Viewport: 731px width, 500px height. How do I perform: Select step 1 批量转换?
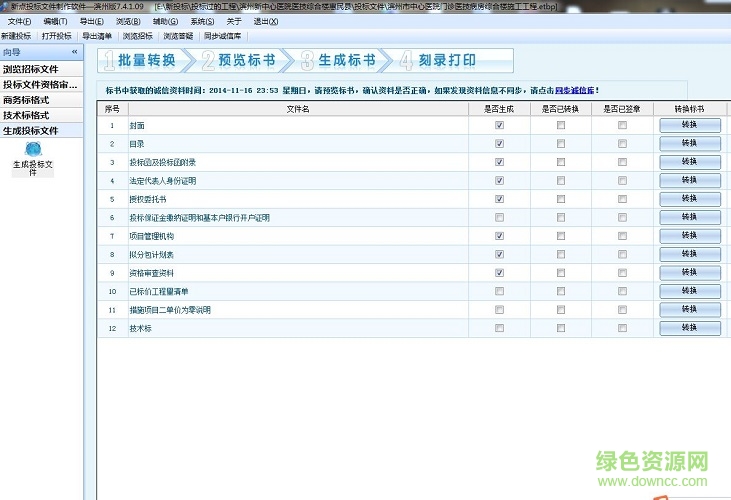point(142,60)
